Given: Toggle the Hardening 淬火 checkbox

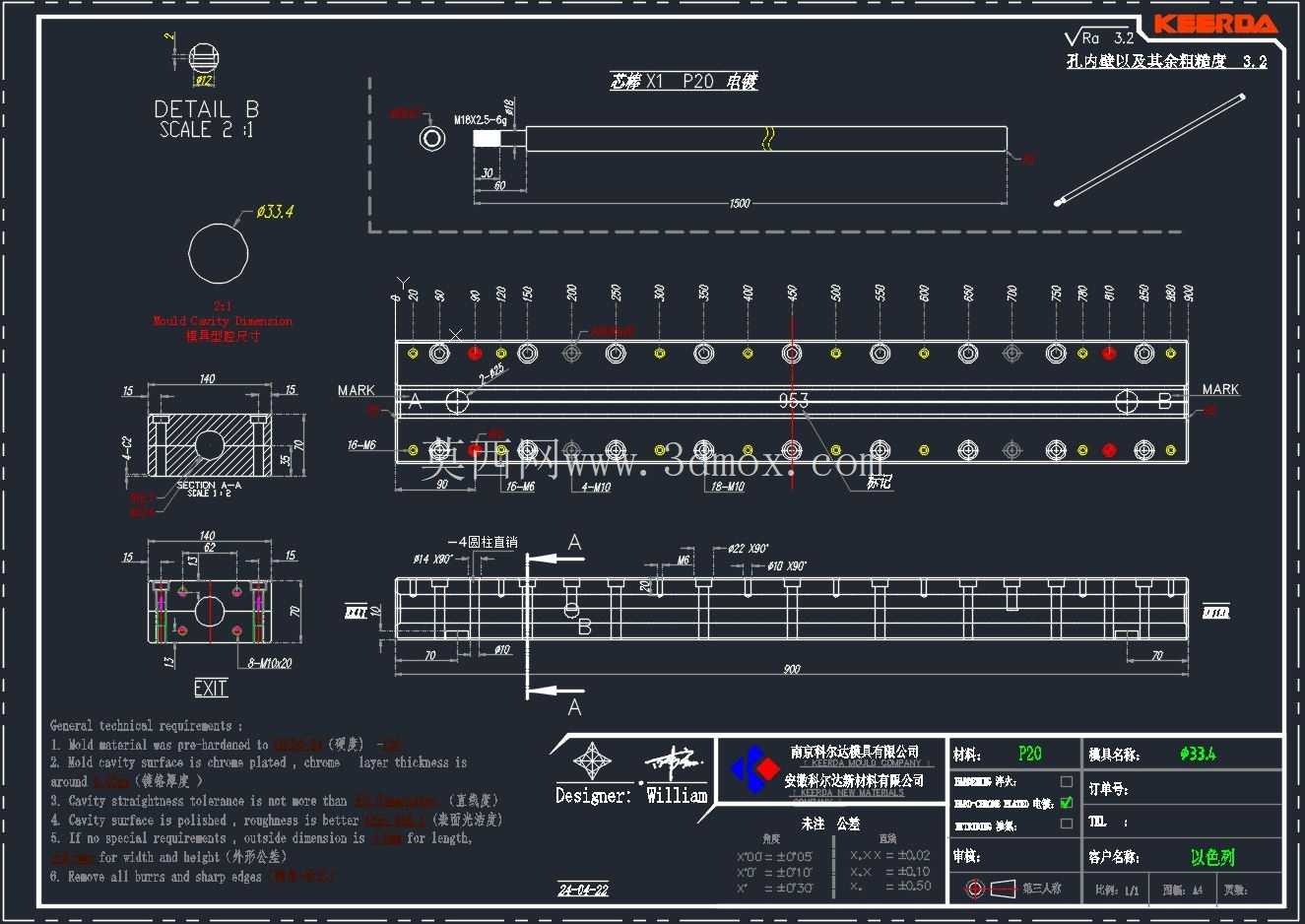Looking at the screenshot, I should (x=1066, y=781).
